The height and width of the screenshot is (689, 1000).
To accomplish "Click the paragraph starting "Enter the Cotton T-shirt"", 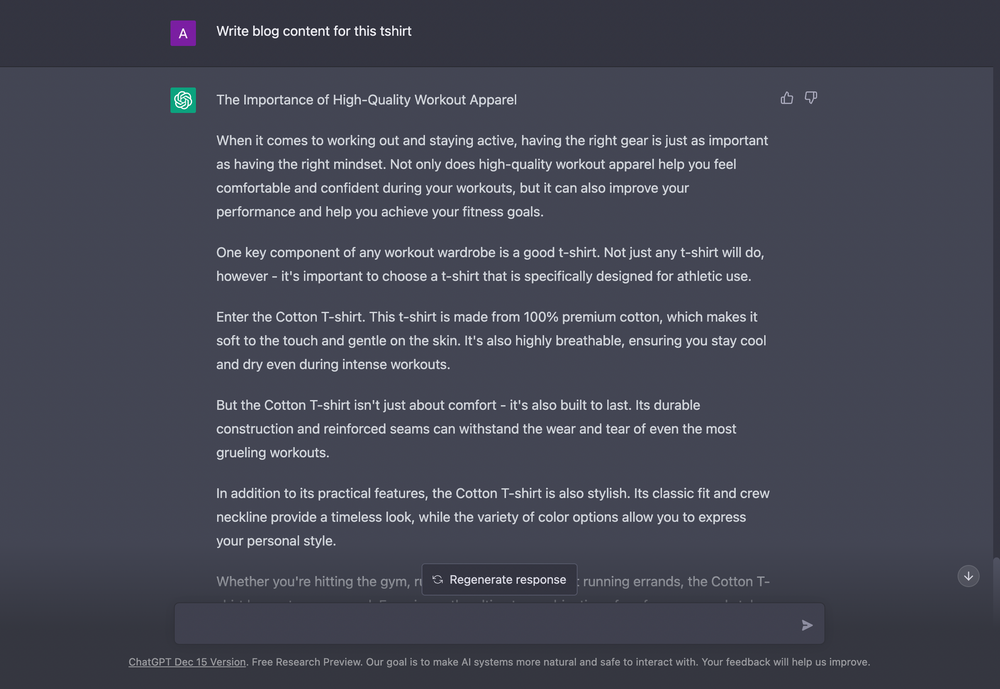I will point(491,340).
